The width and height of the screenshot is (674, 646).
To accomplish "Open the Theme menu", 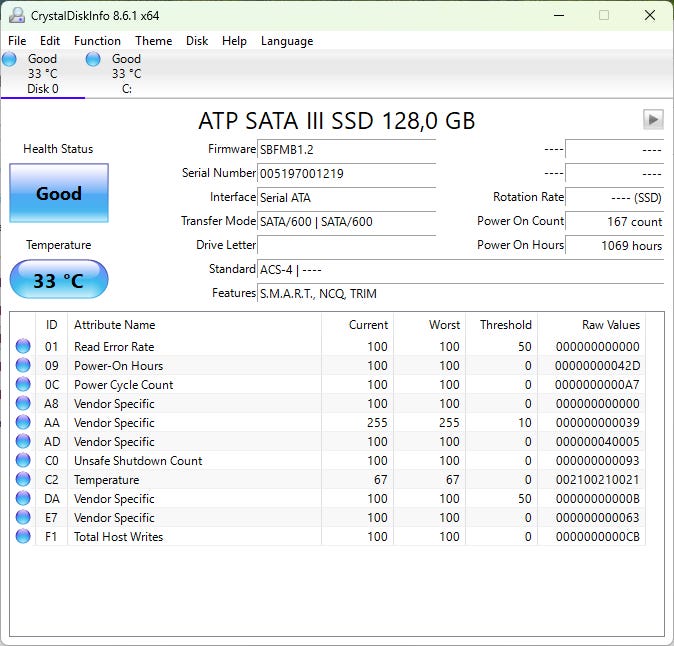I will pos(153,41).
